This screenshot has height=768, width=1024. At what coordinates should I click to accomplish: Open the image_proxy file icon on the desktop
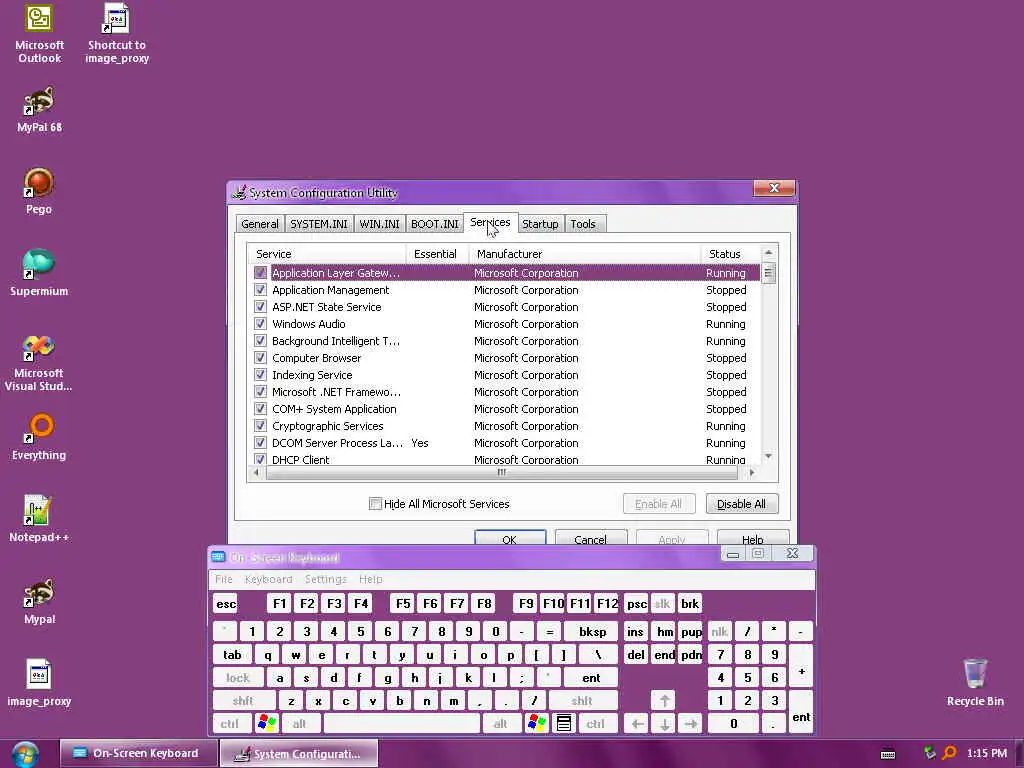[39, 683]
